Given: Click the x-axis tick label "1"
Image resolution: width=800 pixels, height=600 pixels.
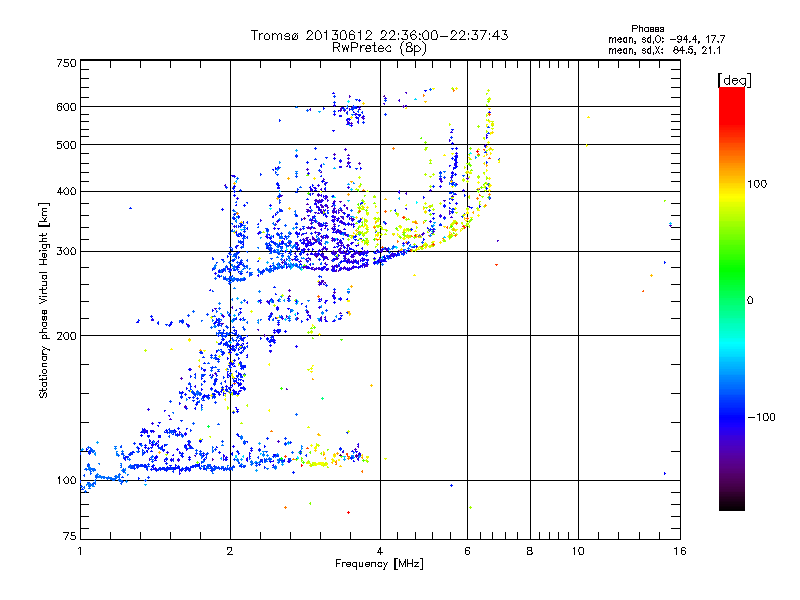Looking at the screenshot, I should [x=80, y=551].
